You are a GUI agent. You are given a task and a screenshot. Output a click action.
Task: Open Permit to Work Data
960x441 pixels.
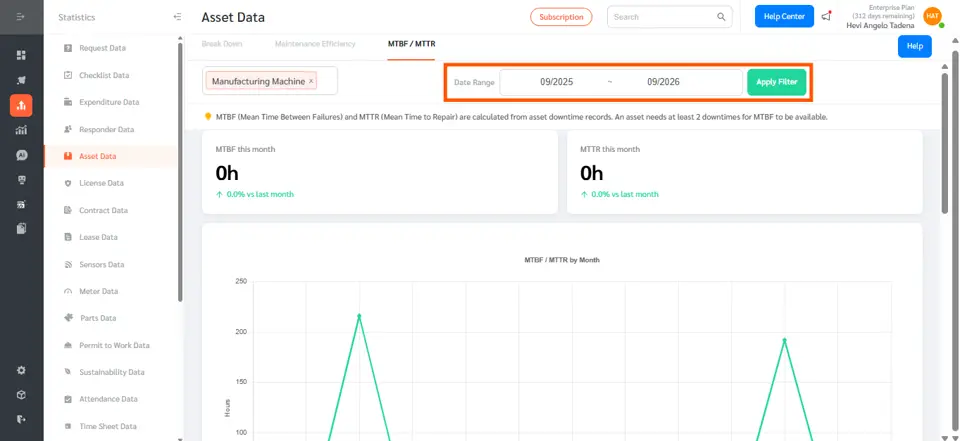[114, 345]
